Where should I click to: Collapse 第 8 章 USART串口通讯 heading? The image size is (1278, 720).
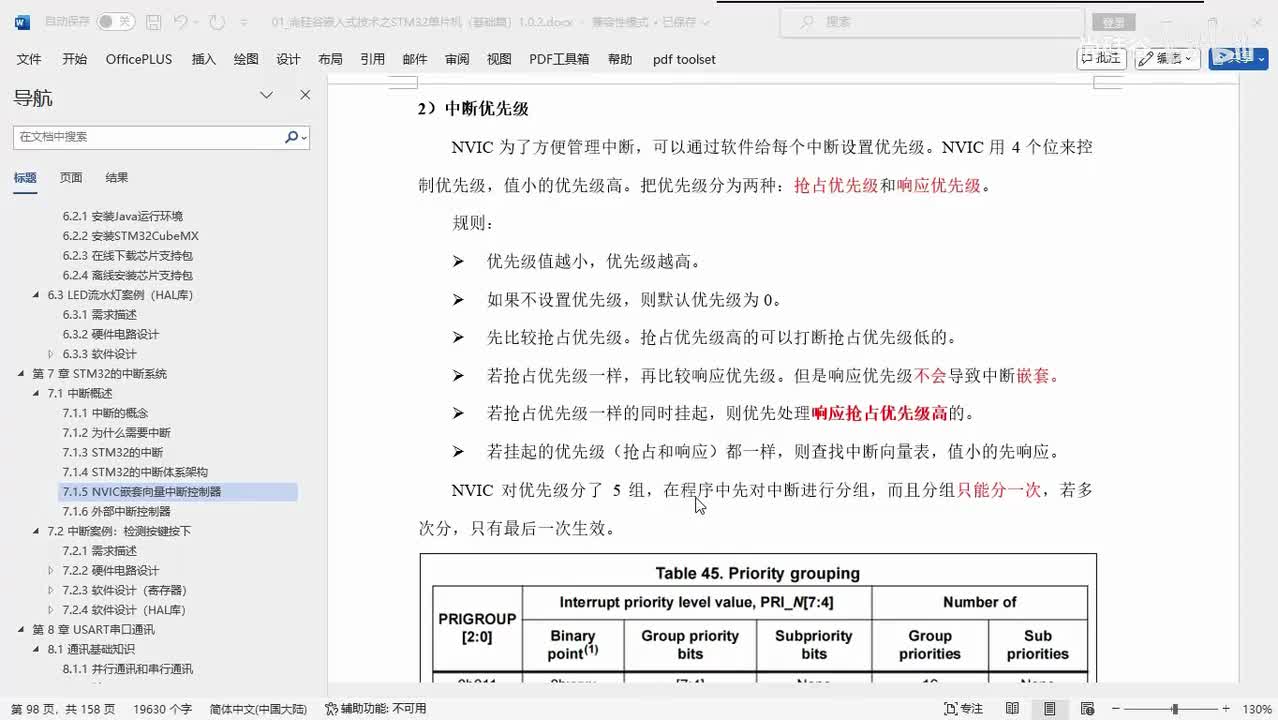click(x=21, y=630)
